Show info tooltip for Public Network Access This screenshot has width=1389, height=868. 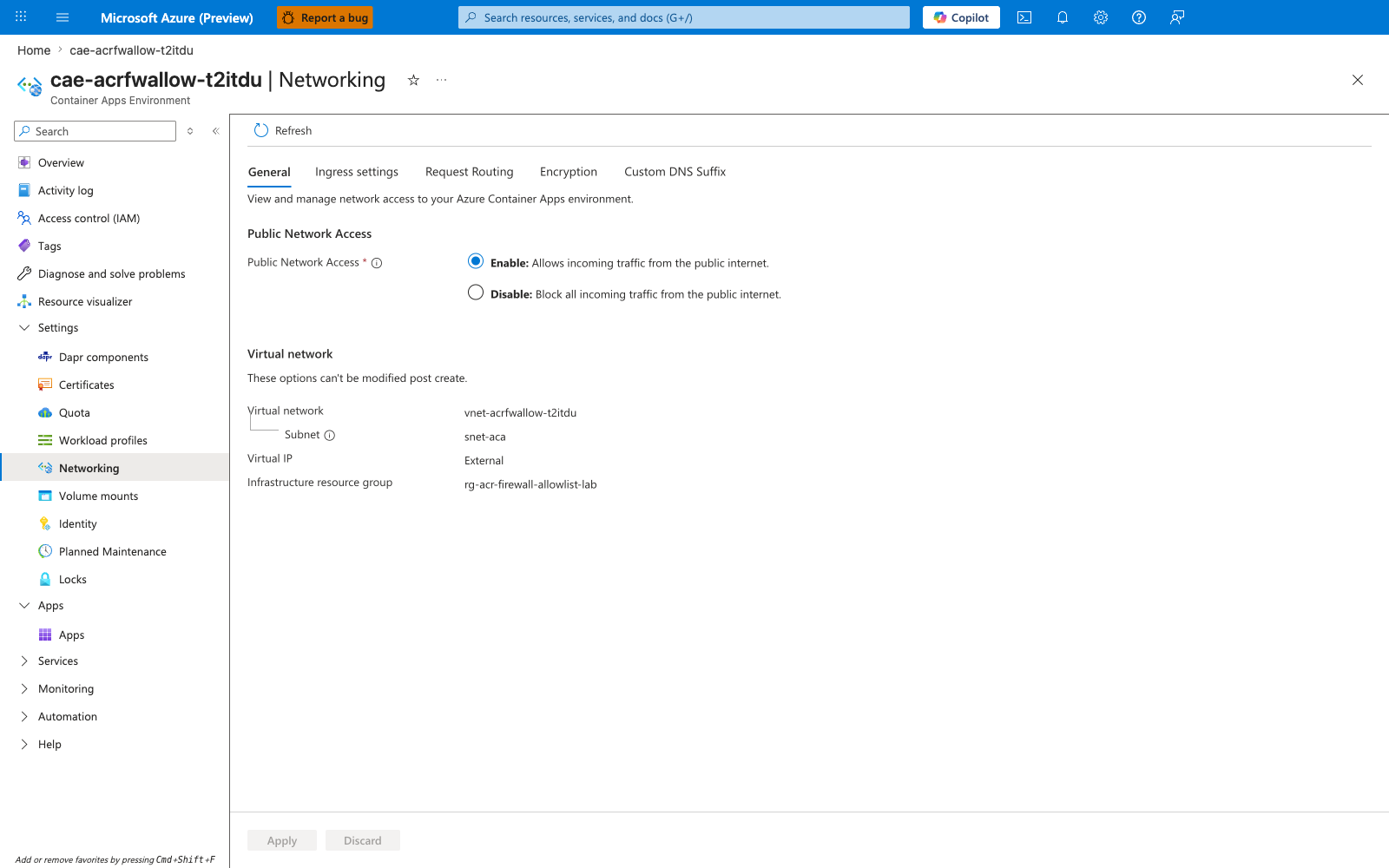tap(377, 263)
